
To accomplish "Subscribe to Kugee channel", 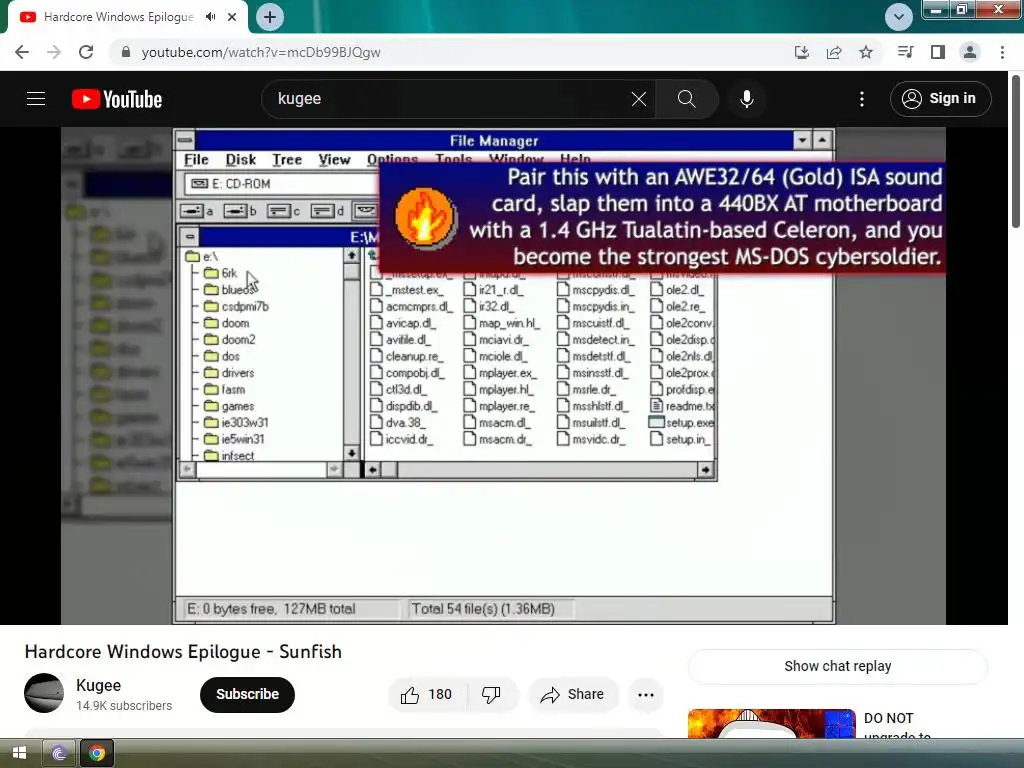I will tap(248, 694).
